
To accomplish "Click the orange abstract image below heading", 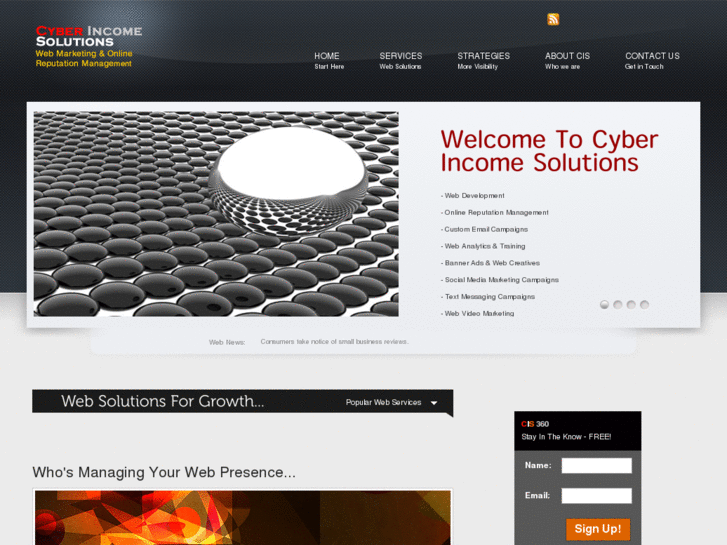I will click(x=242, y=517).
